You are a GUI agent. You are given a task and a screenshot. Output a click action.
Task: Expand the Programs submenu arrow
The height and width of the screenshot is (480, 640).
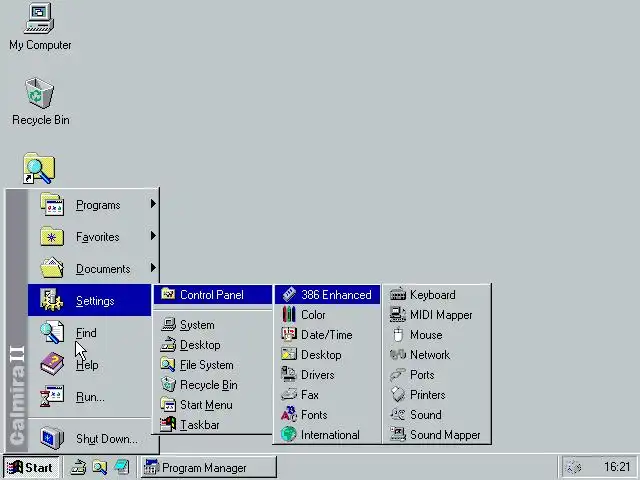[x=153, y=204]
